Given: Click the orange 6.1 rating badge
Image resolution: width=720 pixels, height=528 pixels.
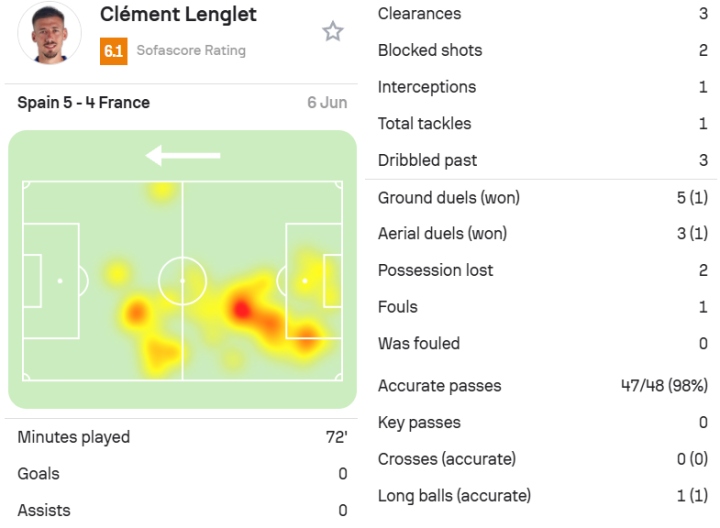Looking at the screenshot, I should [113, 51].
